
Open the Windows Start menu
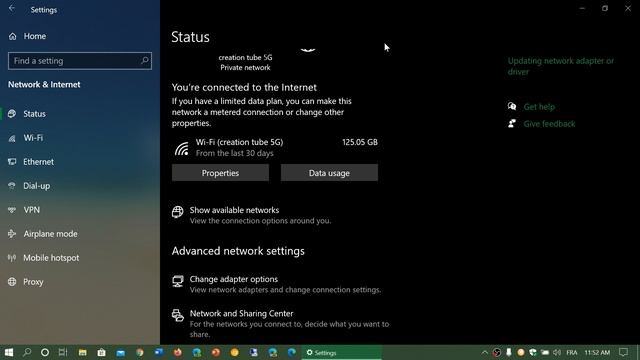[9, 352]
